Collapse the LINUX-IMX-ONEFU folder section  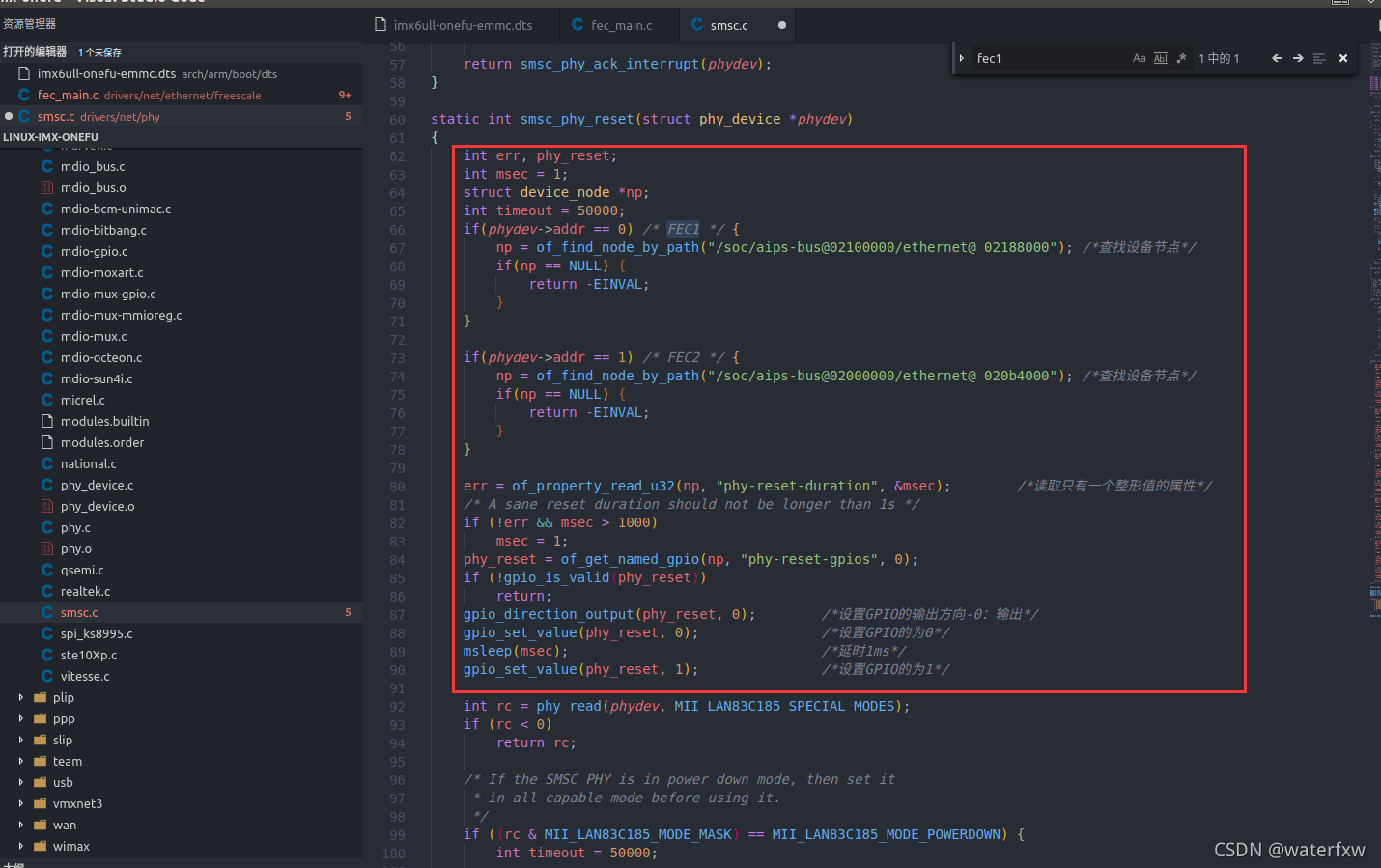click(x=182, y=137)
